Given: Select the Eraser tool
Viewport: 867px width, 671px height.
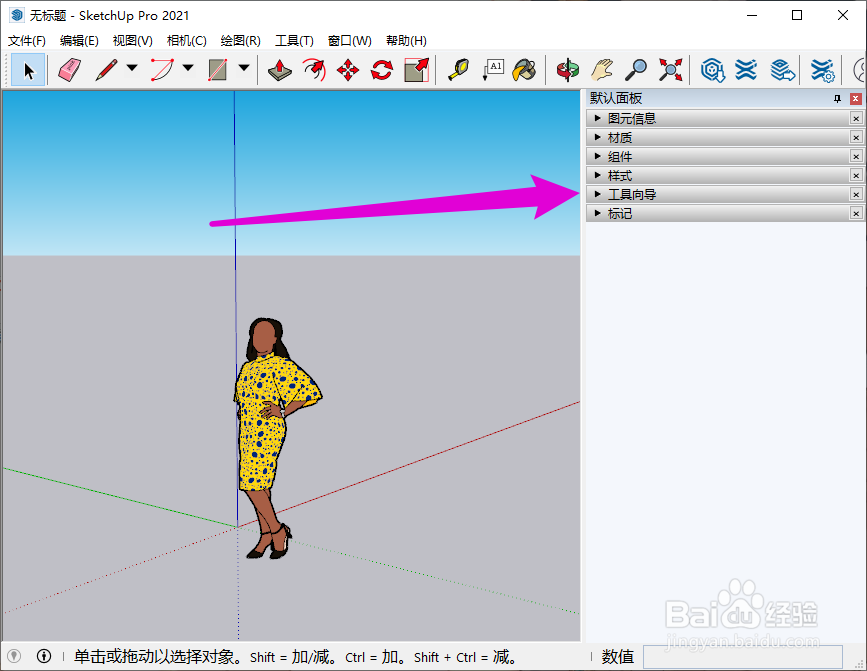Looking at the screenshot, I should 68,69.
